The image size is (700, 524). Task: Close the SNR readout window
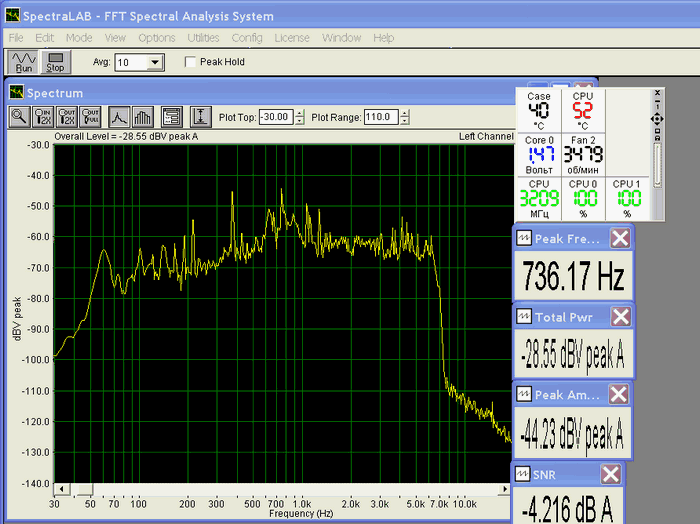point(611,474)
